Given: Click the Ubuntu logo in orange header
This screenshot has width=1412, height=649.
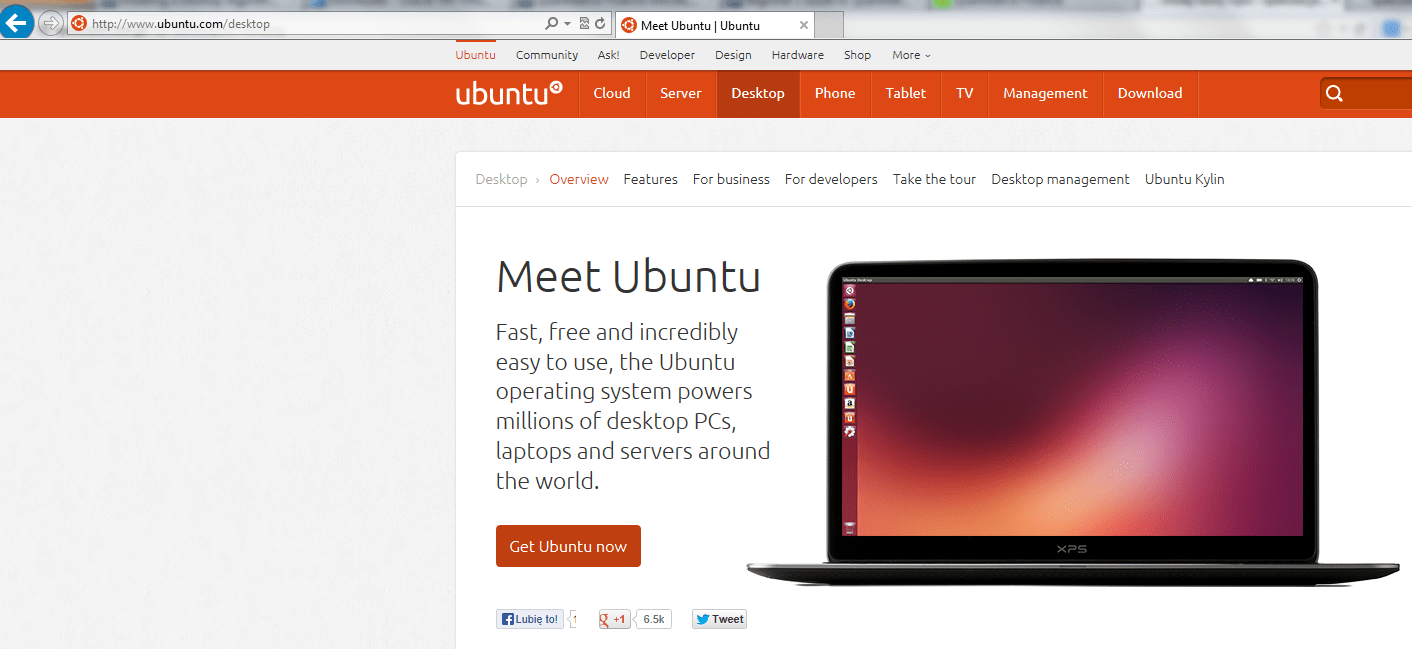Looking at the screenshot, I should tap(509, 93).
